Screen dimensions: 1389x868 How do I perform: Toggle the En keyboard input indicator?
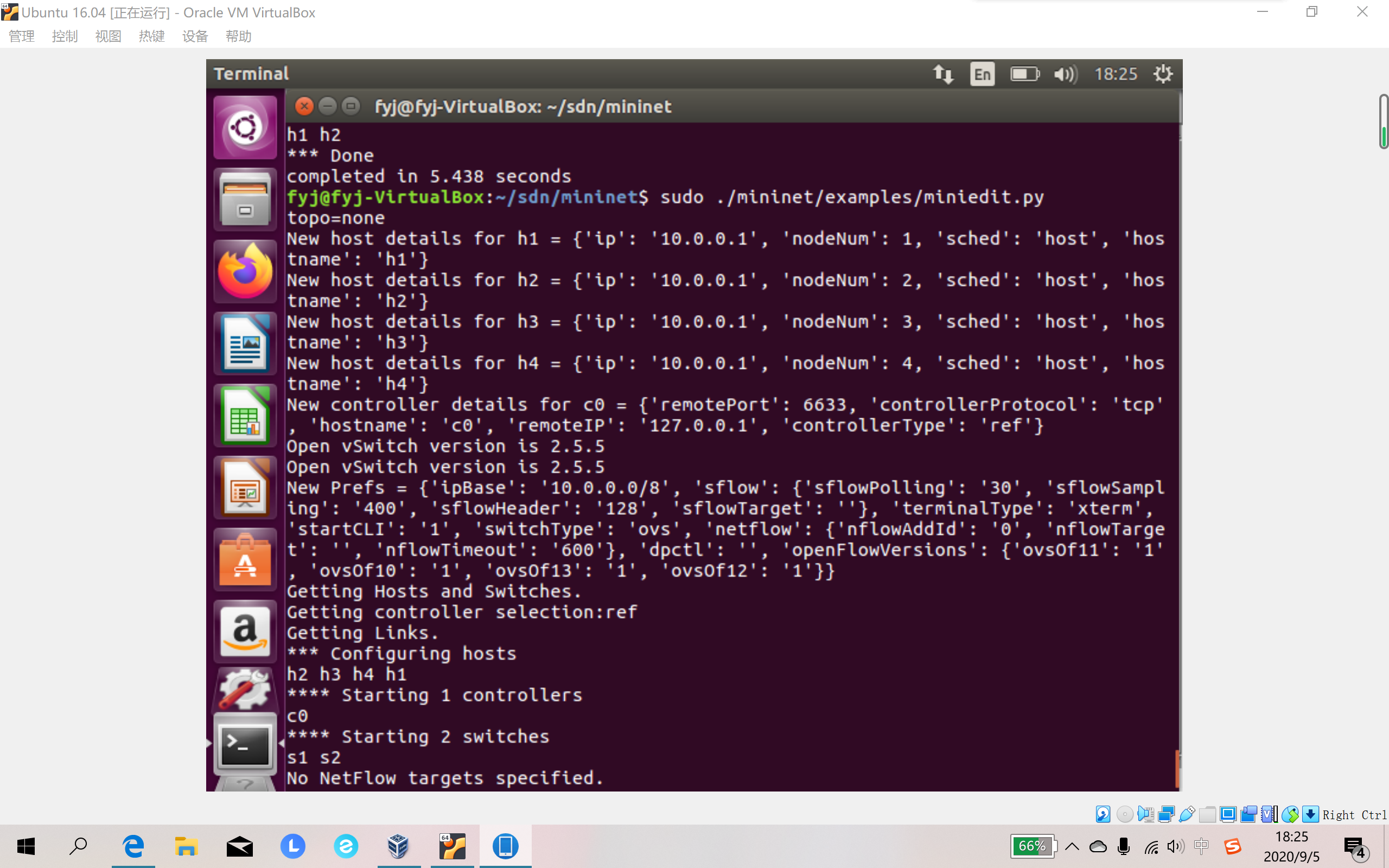(x=982, y=74)
